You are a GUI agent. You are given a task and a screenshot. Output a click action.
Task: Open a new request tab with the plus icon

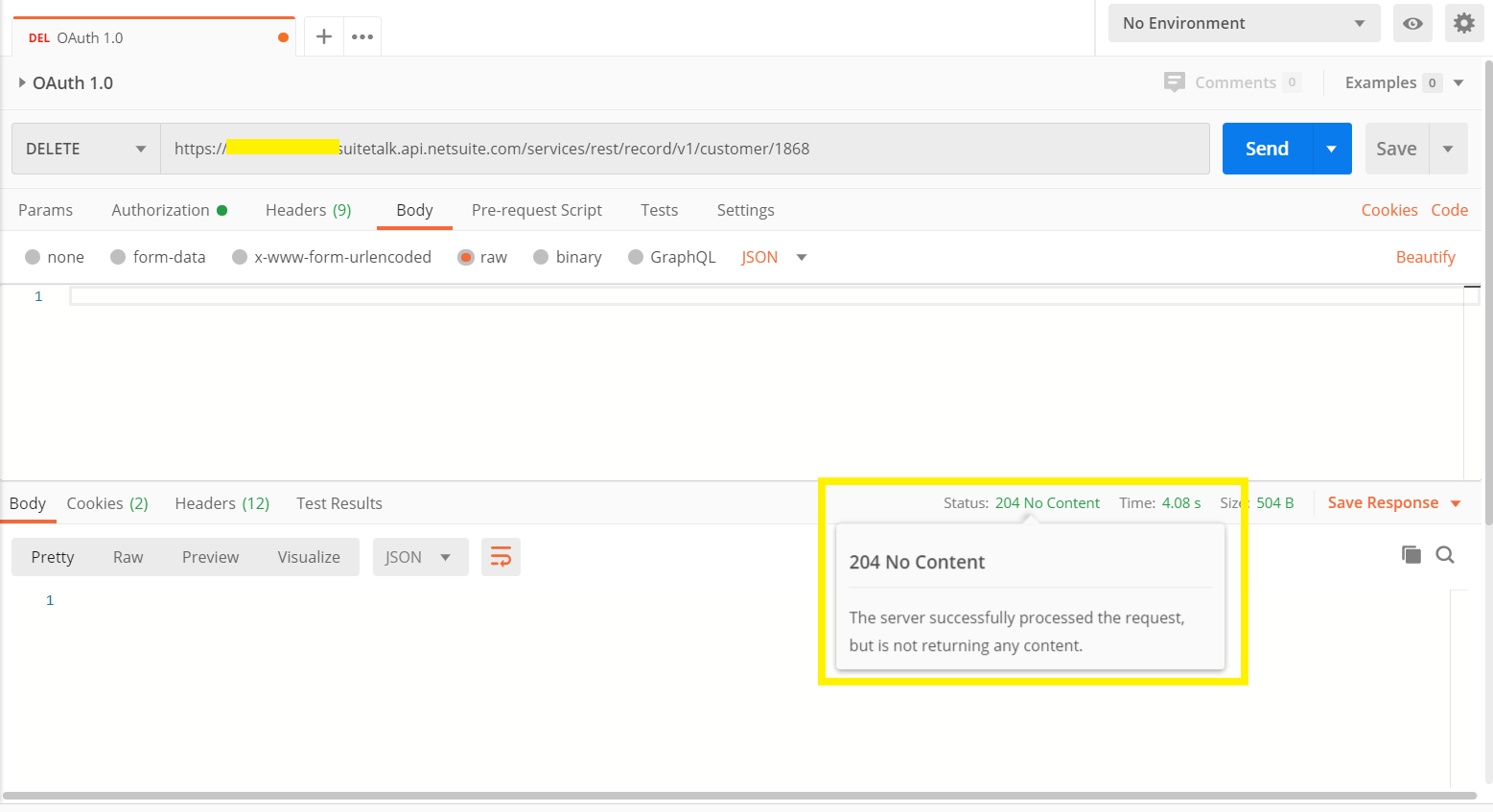[323, 36]
